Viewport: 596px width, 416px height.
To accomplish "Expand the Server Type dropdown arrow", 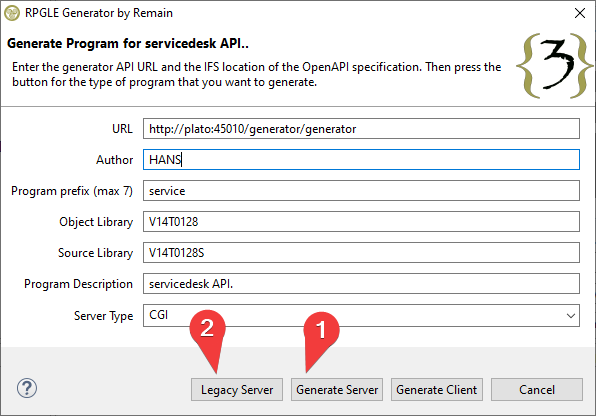I will pyautogui.click(x=571, y=316).
